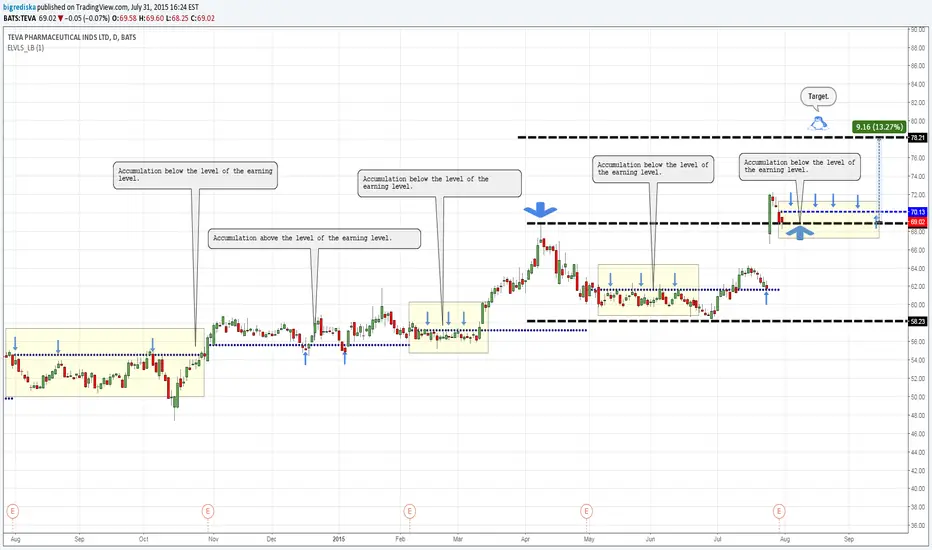Click the Nov label on the time axis

coord(213,539)
